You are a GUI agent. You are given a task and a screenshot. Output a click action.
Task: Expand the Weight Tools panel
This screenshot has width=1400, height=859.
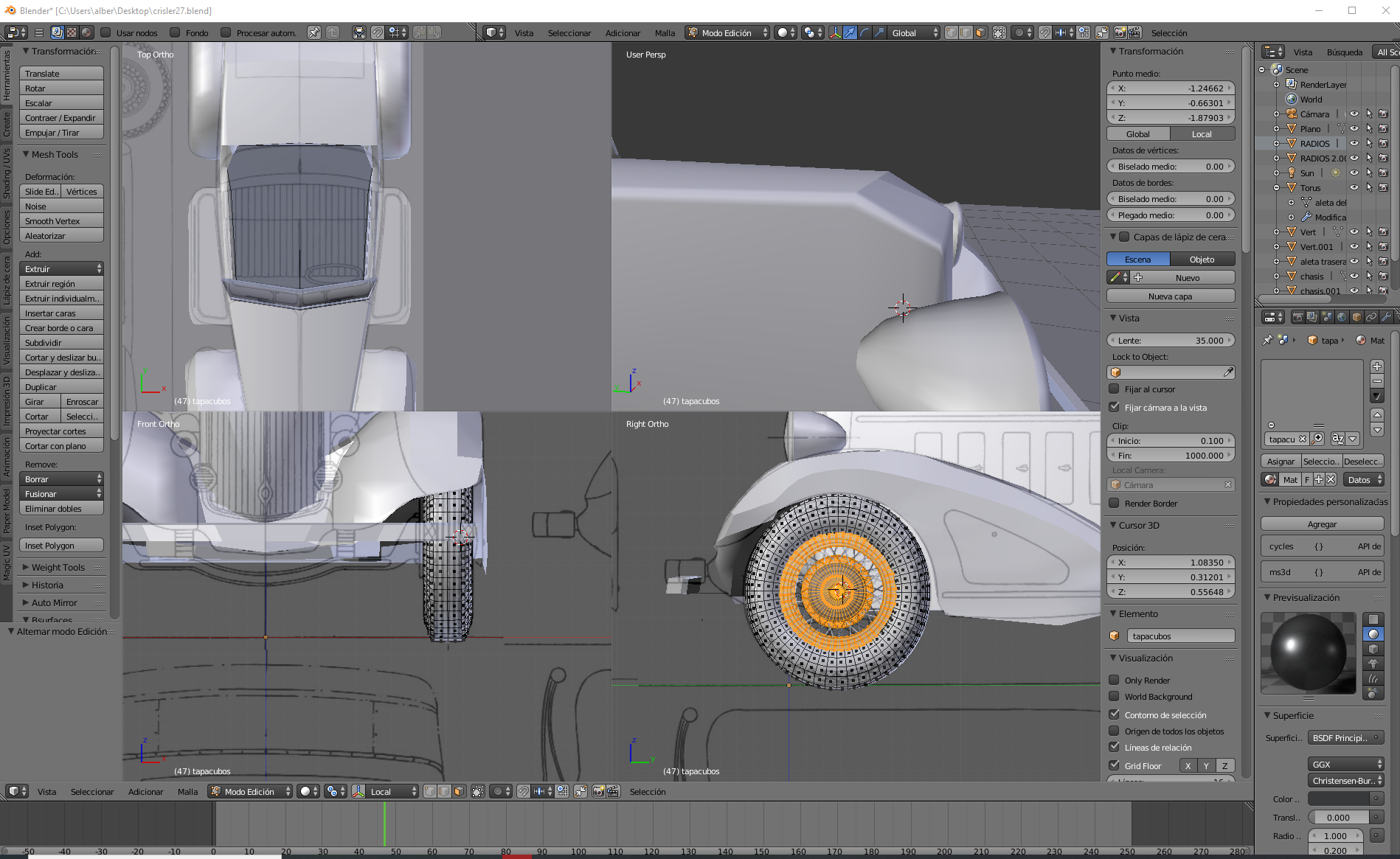click(58, 567)
